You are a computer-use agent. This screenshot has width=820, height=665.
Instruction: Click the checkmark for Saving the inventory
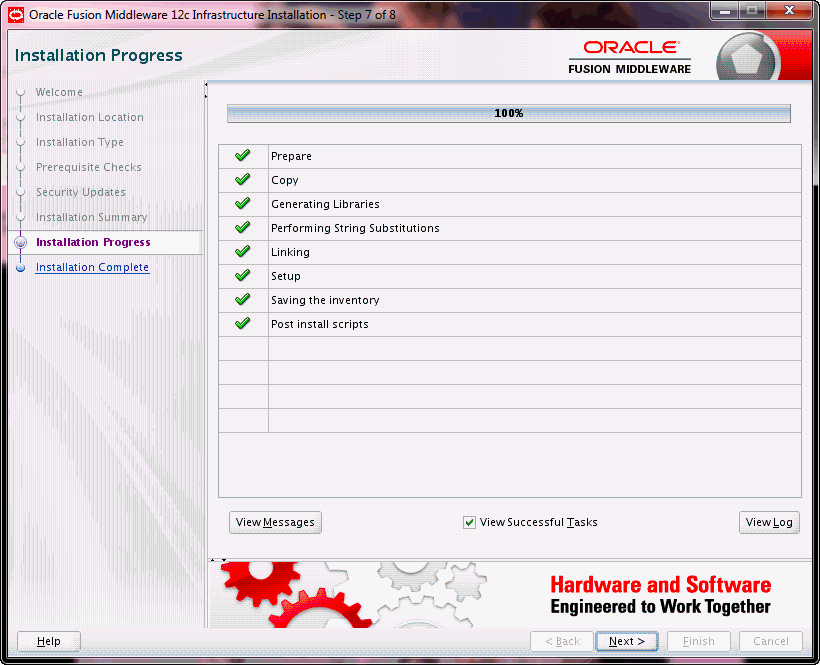pyautogui.click(x=243, y=300)
